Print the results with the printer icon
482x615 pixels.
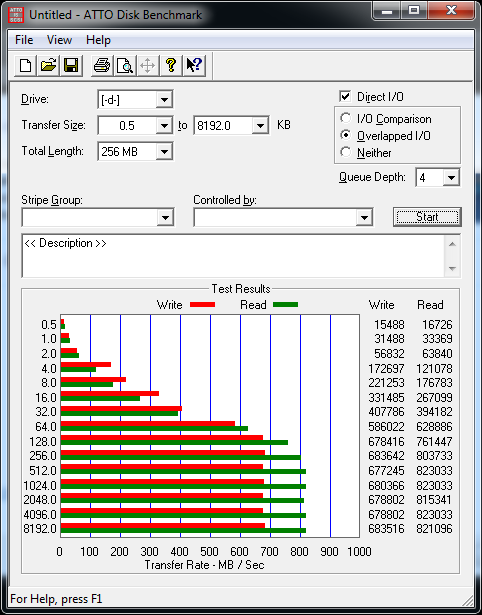102,65
